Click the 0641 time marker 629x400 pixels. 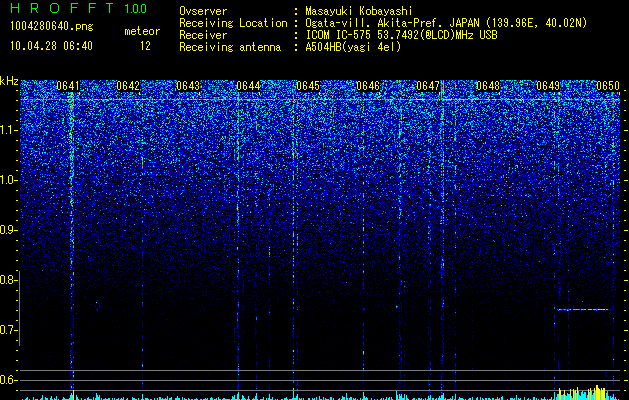pyautogui.click(x=68, y=86)
